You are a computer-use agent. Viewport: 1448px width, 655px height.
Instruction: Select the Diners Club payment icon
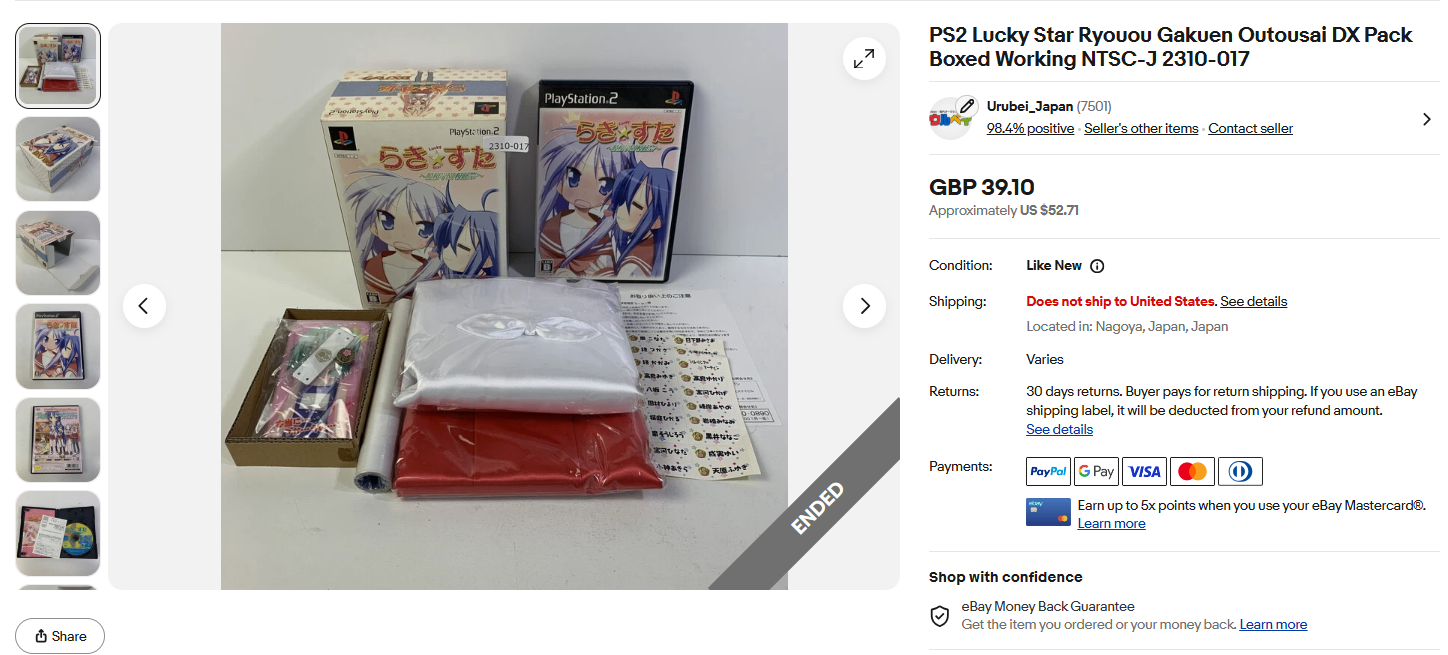pos(1240,471)
